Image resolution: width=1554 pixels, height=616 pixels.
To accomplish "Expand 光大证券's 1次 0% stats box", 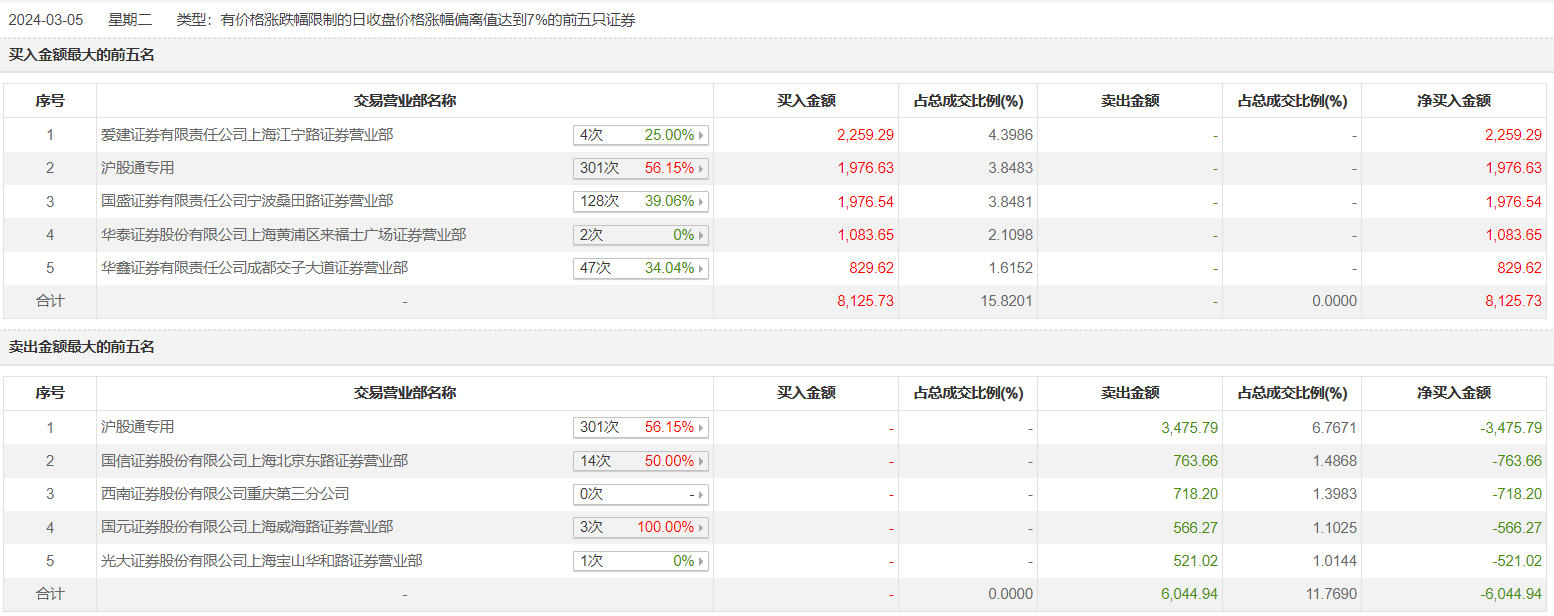I will (702, 562).
